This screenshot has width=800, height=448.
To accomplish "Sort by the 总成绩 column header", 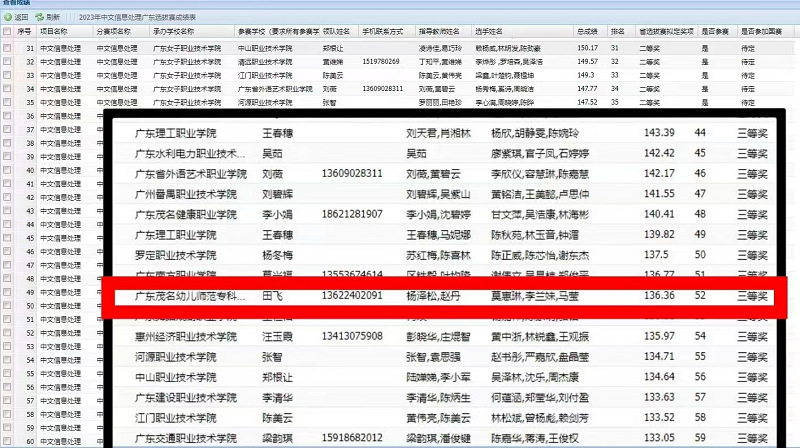I will (587, 32).
